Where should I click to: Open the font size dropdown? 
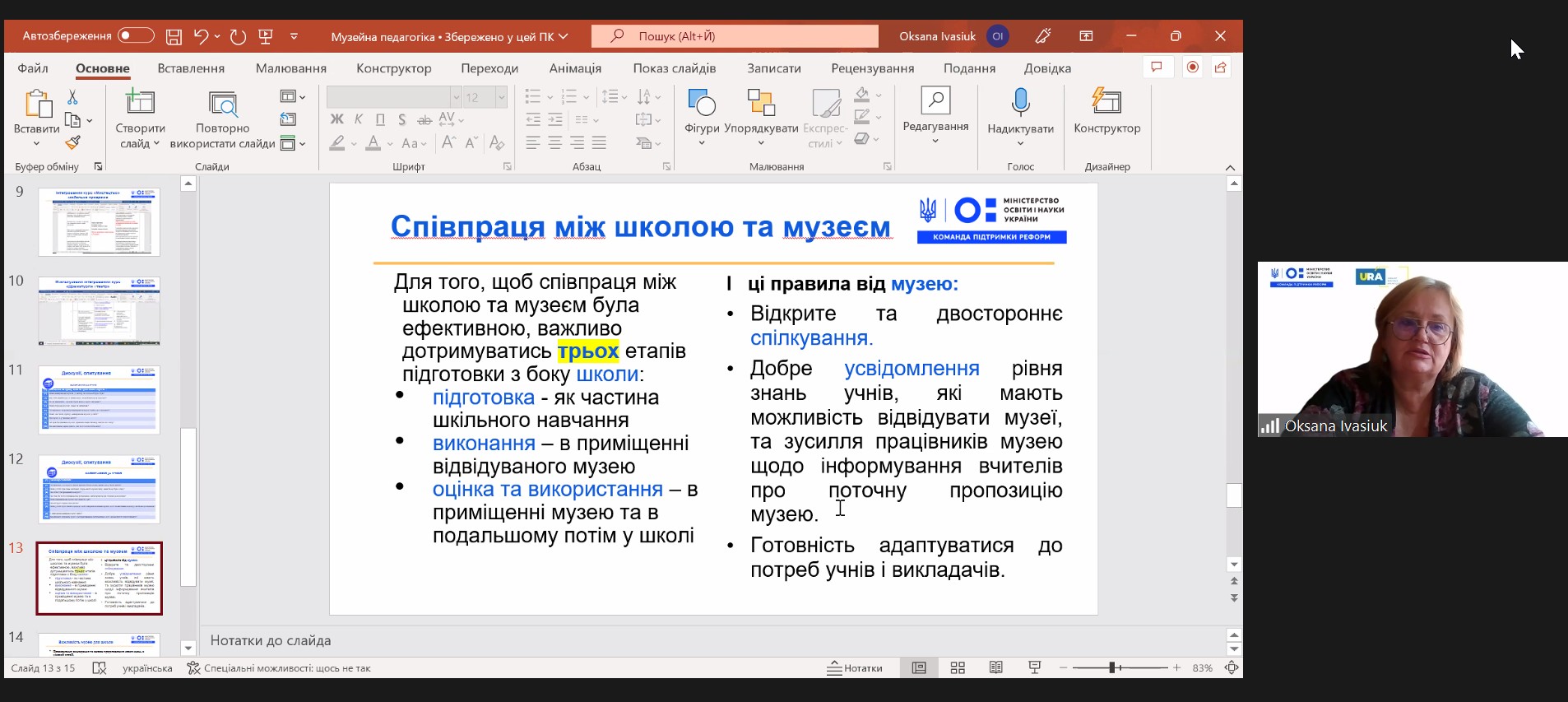click(x=501, y=97)
